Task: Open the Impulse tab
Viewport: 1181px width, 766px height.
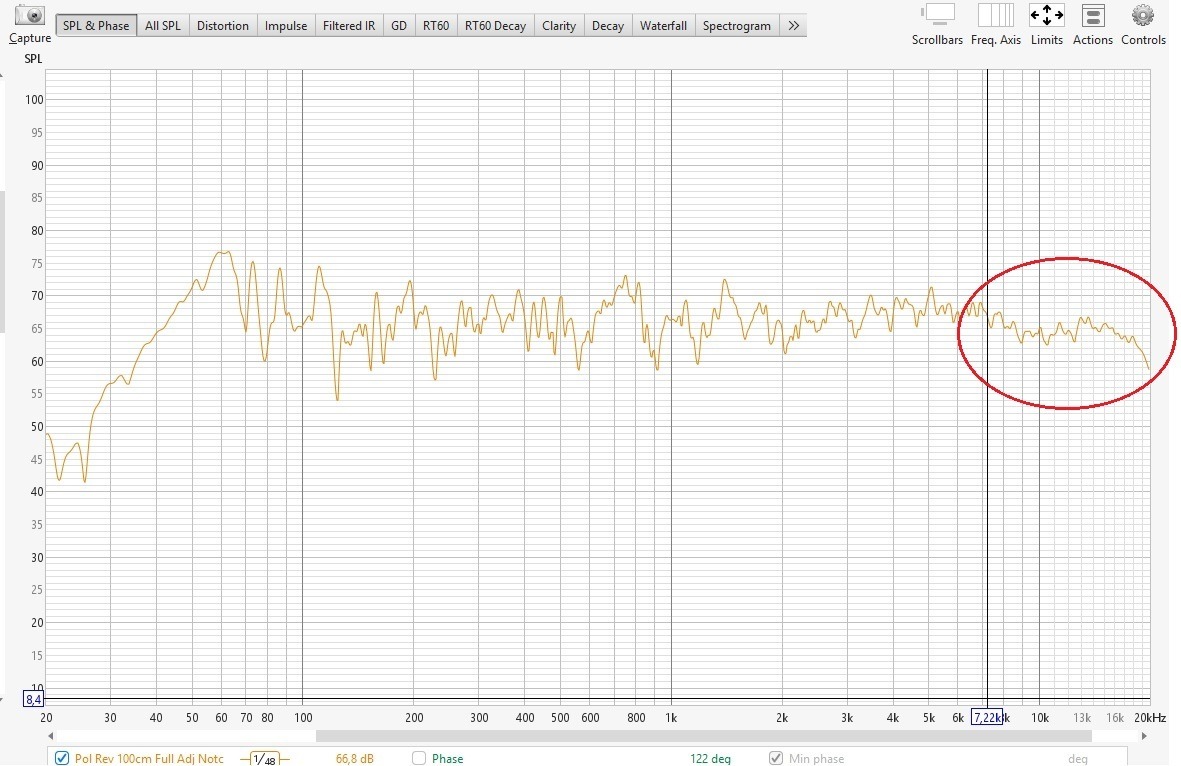Action: 286,26
